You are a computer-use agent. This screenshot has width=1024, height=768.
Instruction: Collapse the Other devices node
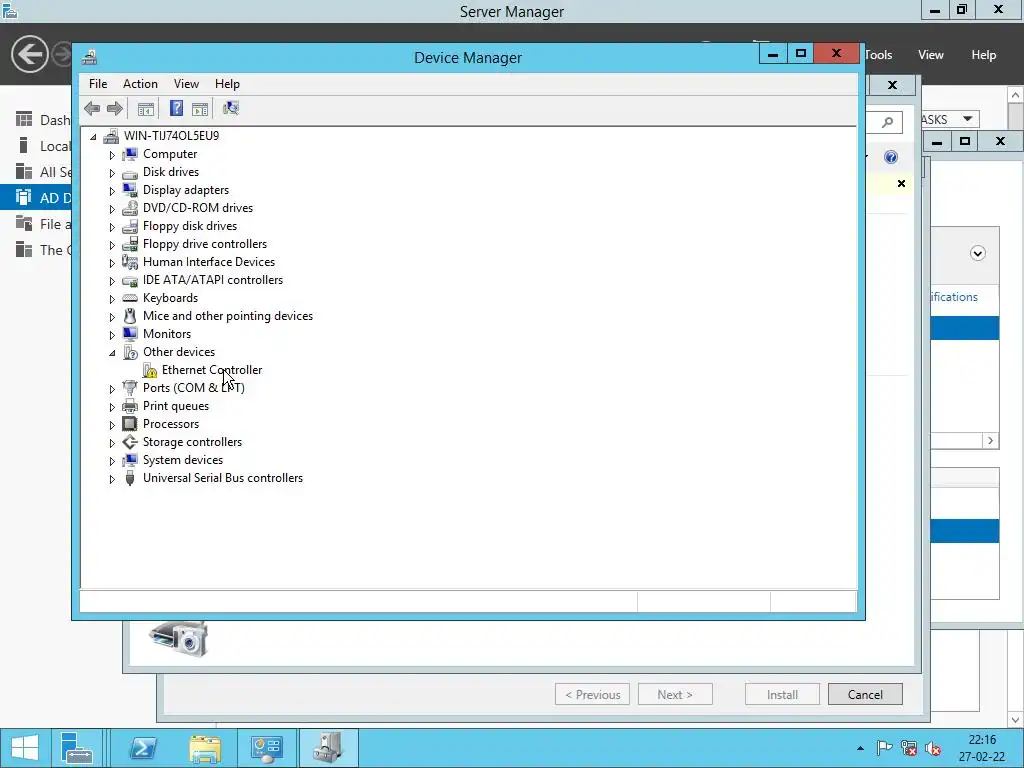point(112,353)
